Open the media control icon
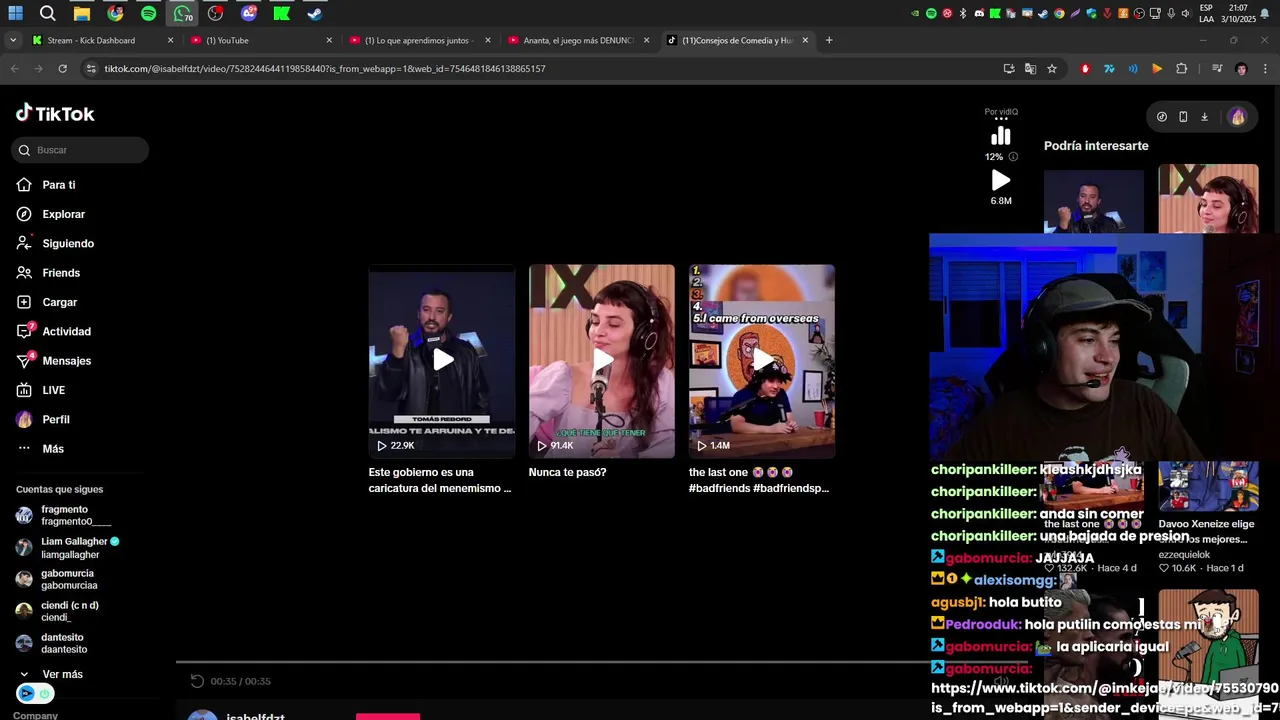The height and width of the screenshot is (720, 1280). (1217, 69)
